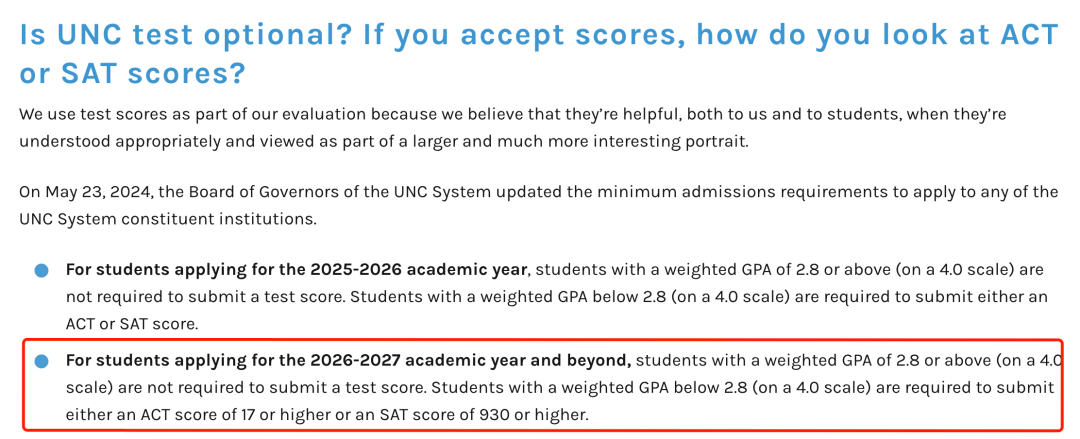Click "or SAT scores?" in the heading
The image size is (1080, 439).
tap(132, 74)
